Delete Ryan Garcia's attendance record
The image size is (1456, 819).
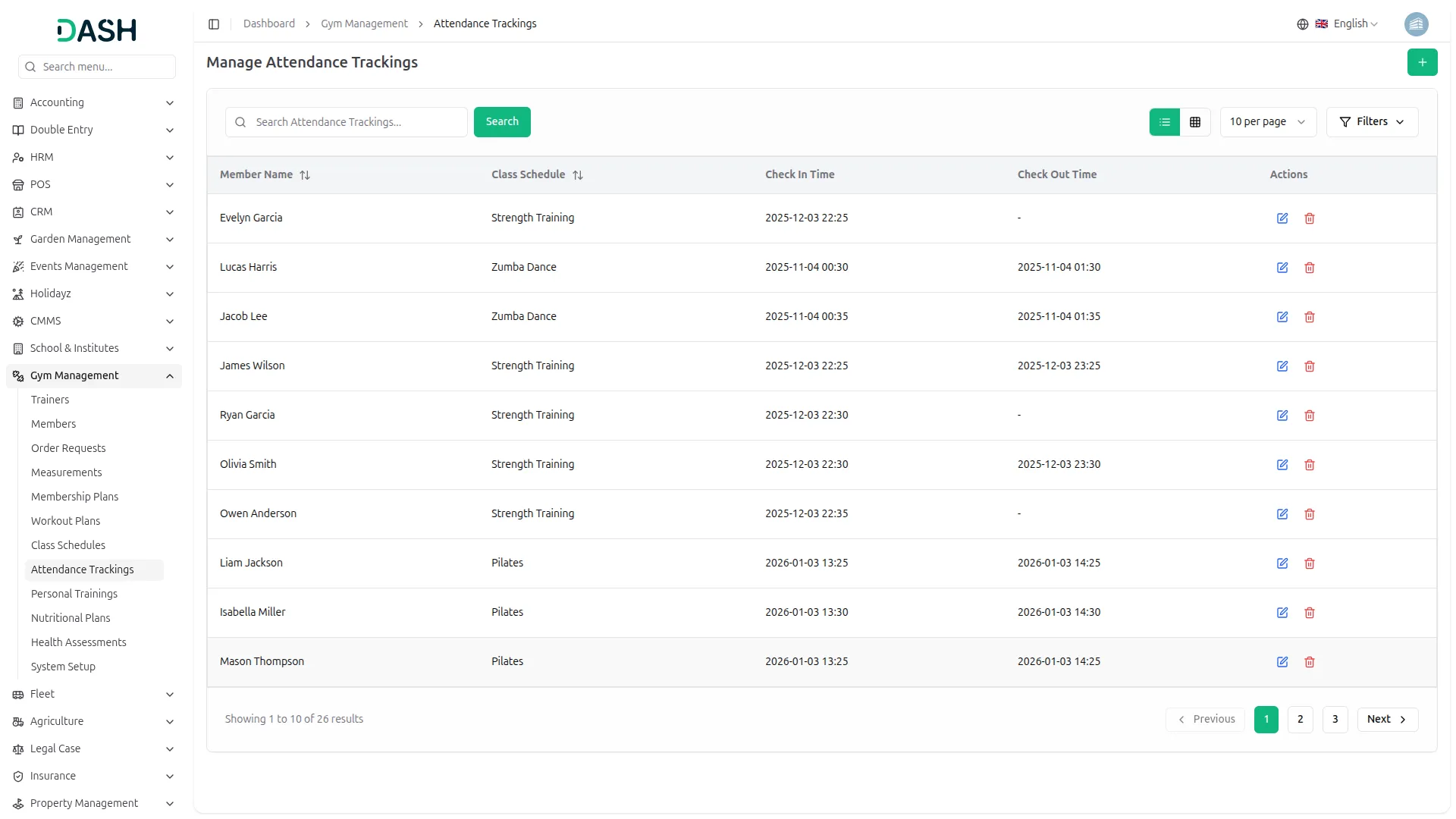click(x=1309, y=416)
